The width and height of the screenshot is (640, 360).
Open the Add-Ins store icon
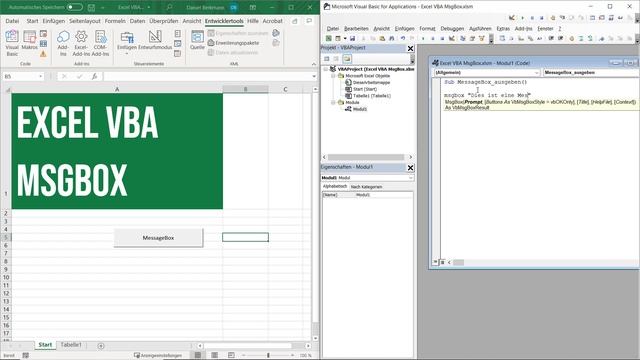pyautogui.click(x=63, y=43)
